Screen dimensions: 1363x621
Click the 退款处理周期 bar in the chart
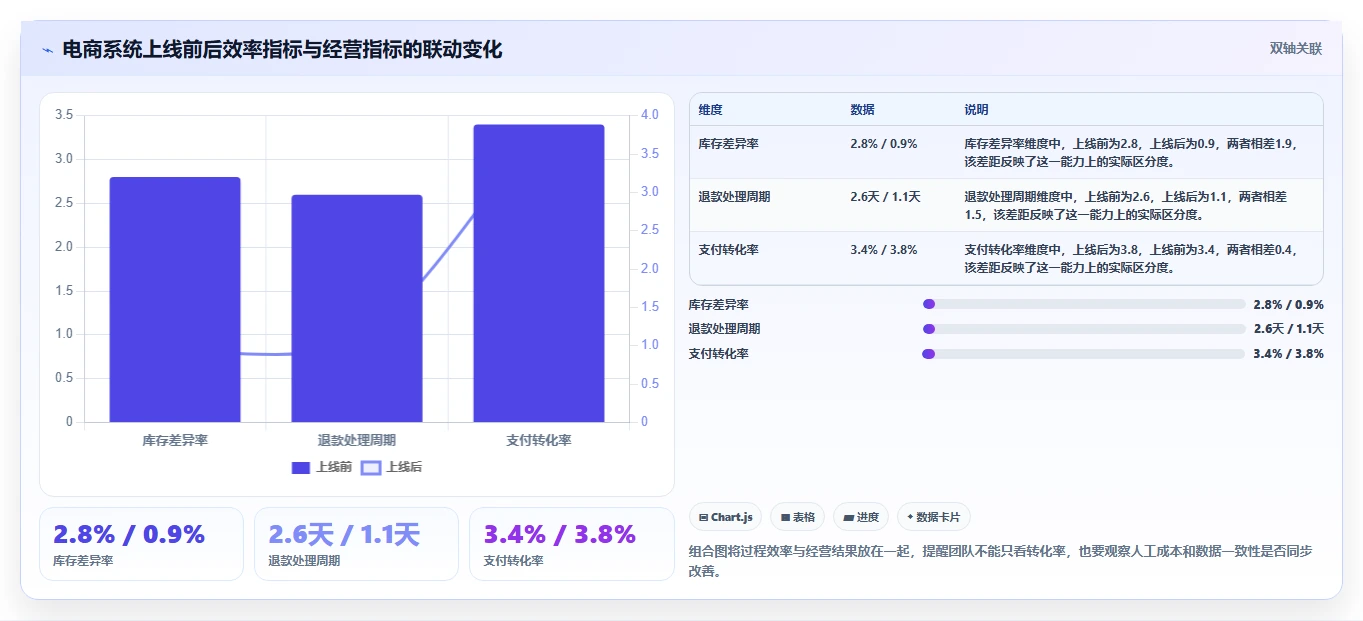(x=357, y=308)
